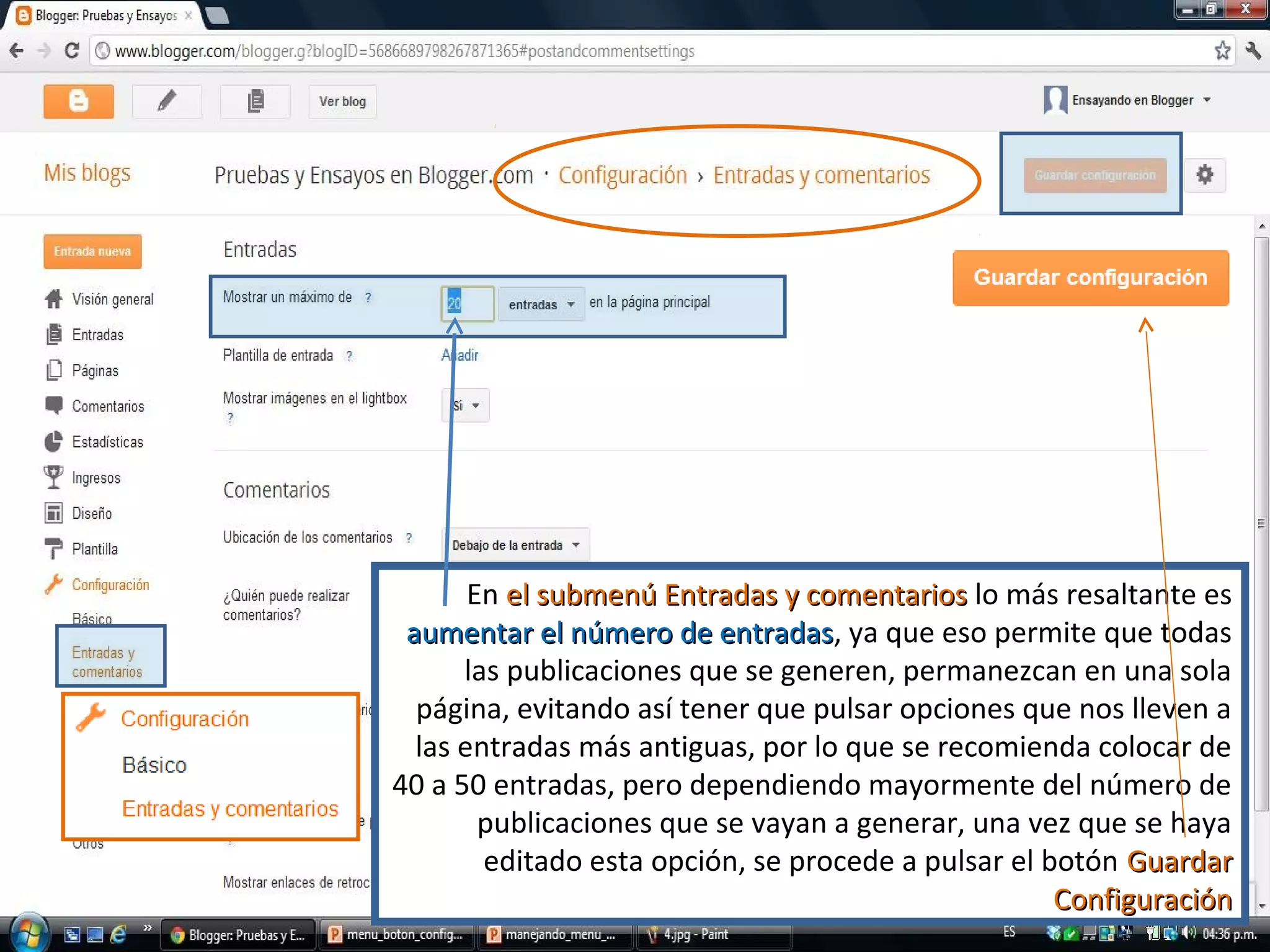Open the Ensayando en Blogger account dropdown
Image resolution: width=1270 pixels, height=952 pixels.
(x=1141, y=100)
